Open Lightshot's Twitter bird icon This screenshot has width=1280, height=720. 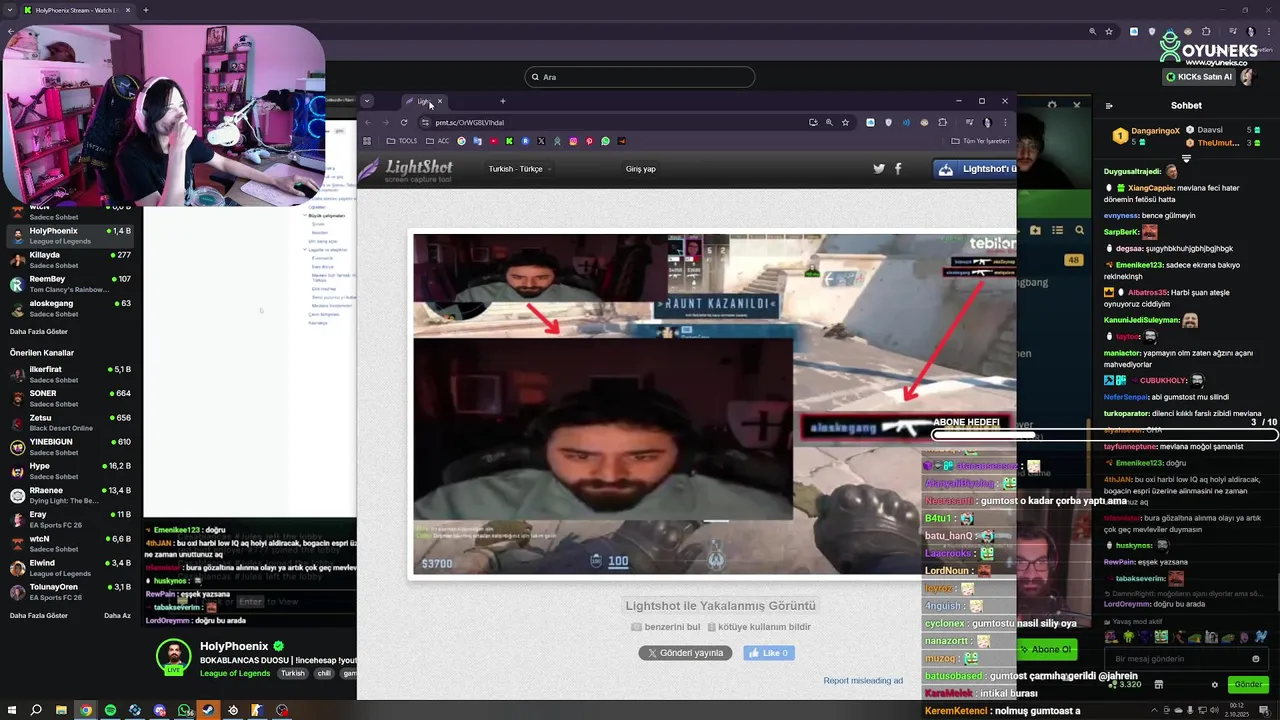(879, 169)
